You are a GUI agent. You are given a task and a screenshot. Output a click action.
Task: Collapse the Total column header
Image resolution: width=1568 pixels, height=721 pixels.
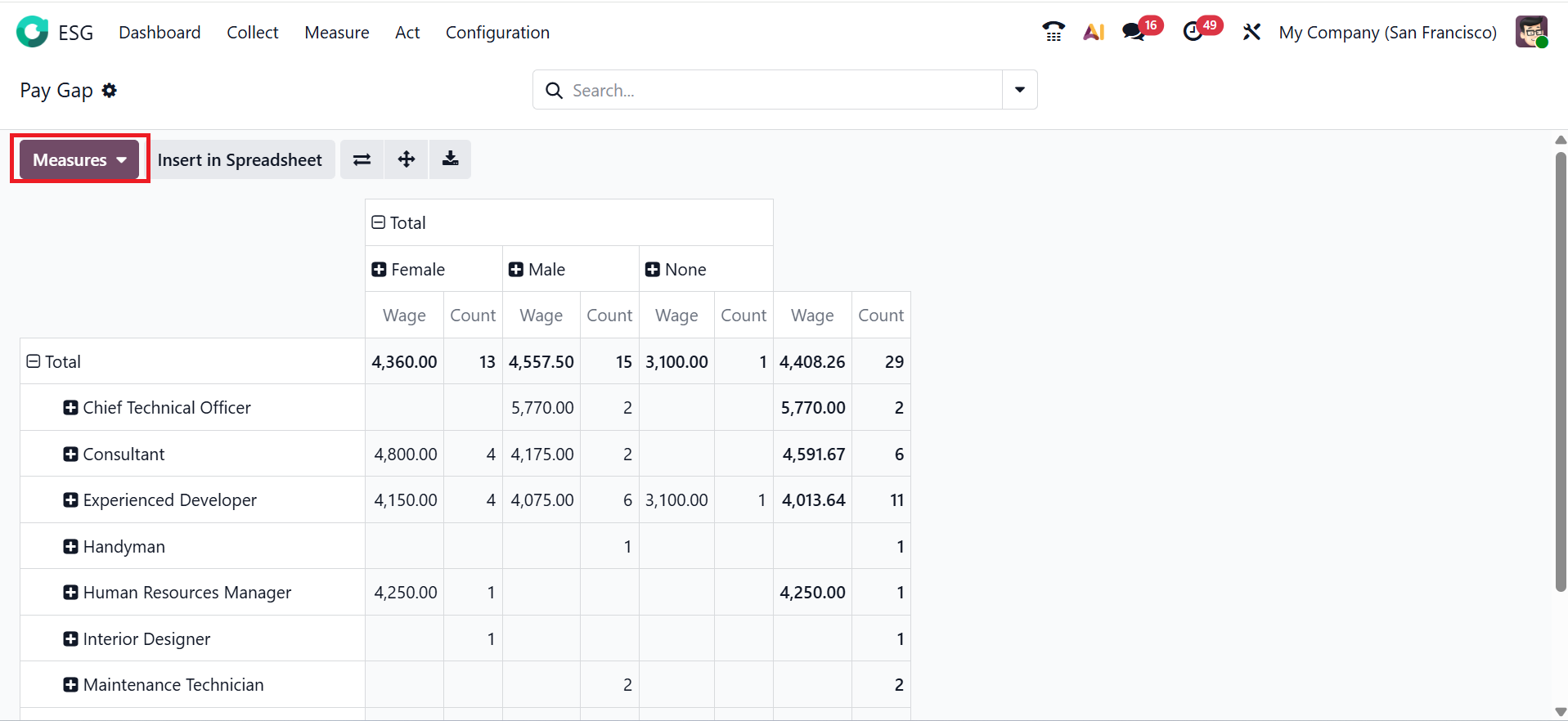[379, 222]
